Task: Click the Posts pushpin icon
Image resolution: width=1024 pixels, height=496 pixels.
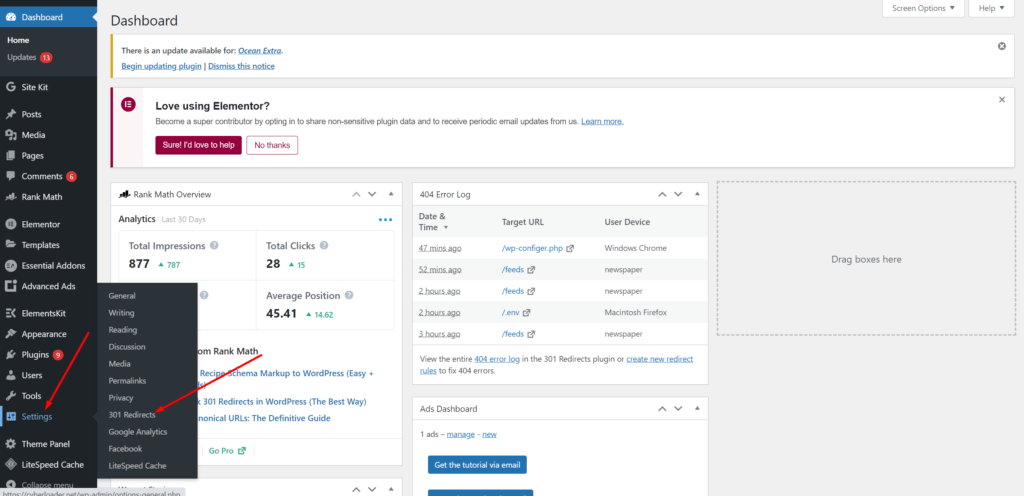Action: click(10, 114)
